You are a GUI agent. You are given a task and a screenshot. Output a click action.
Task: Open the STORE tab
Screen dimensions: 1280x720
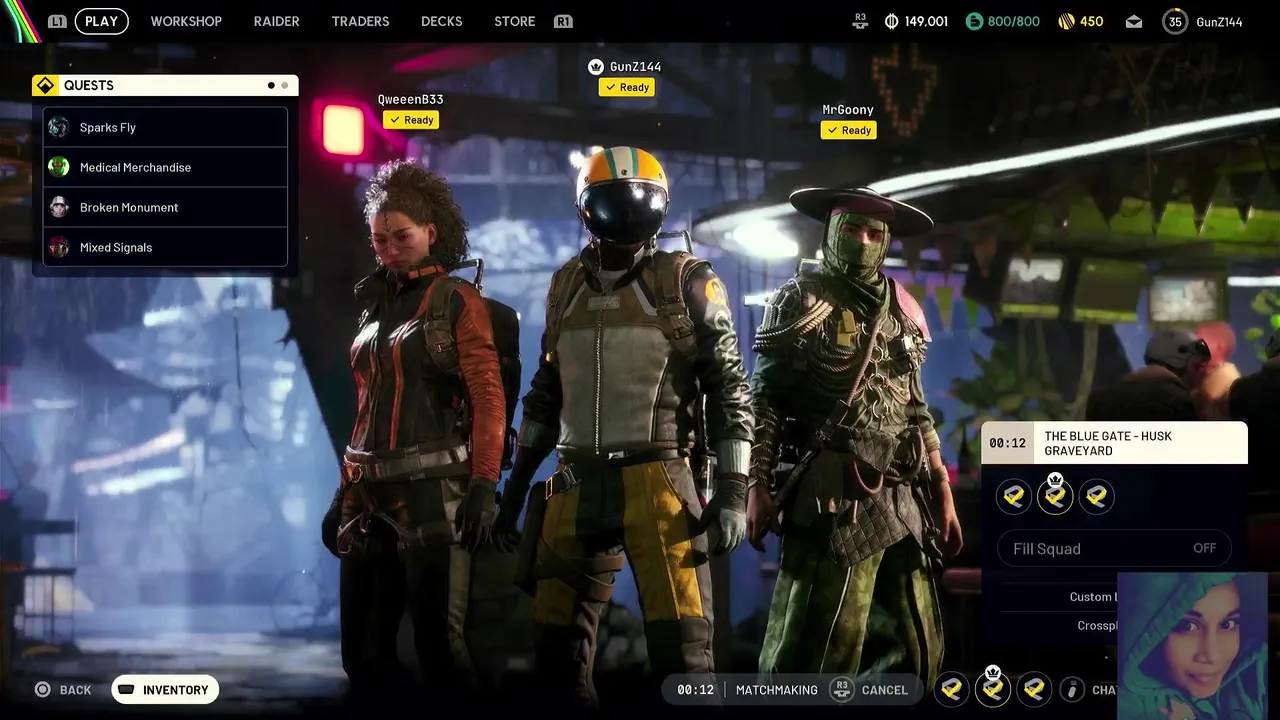click(x=515, y=21)
